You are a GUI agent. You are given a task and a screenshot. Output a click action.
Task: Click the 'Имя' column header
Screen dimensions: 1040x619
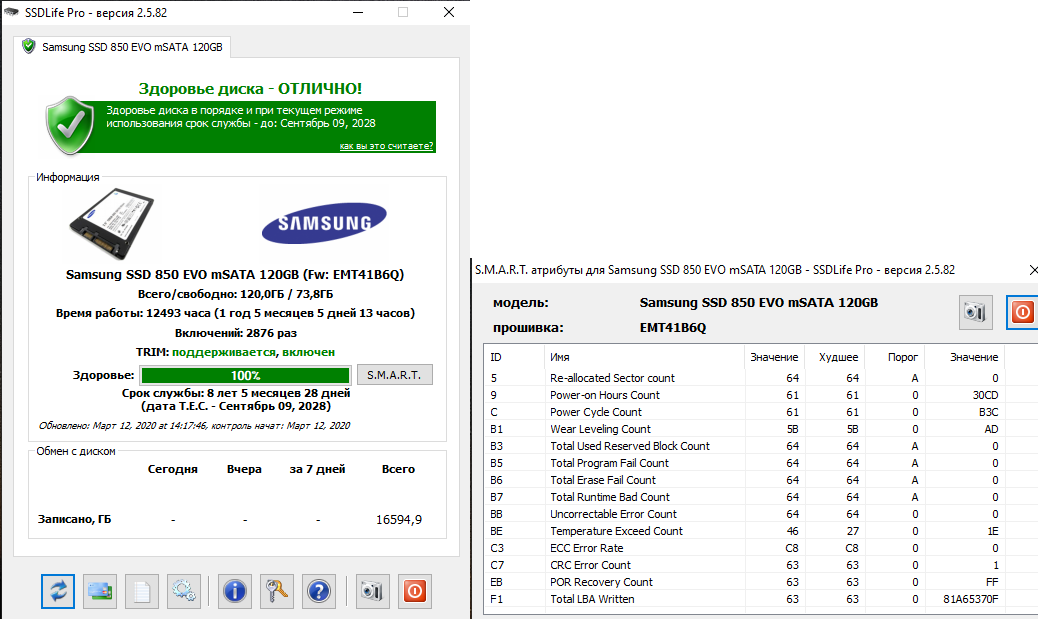[644, 357]
